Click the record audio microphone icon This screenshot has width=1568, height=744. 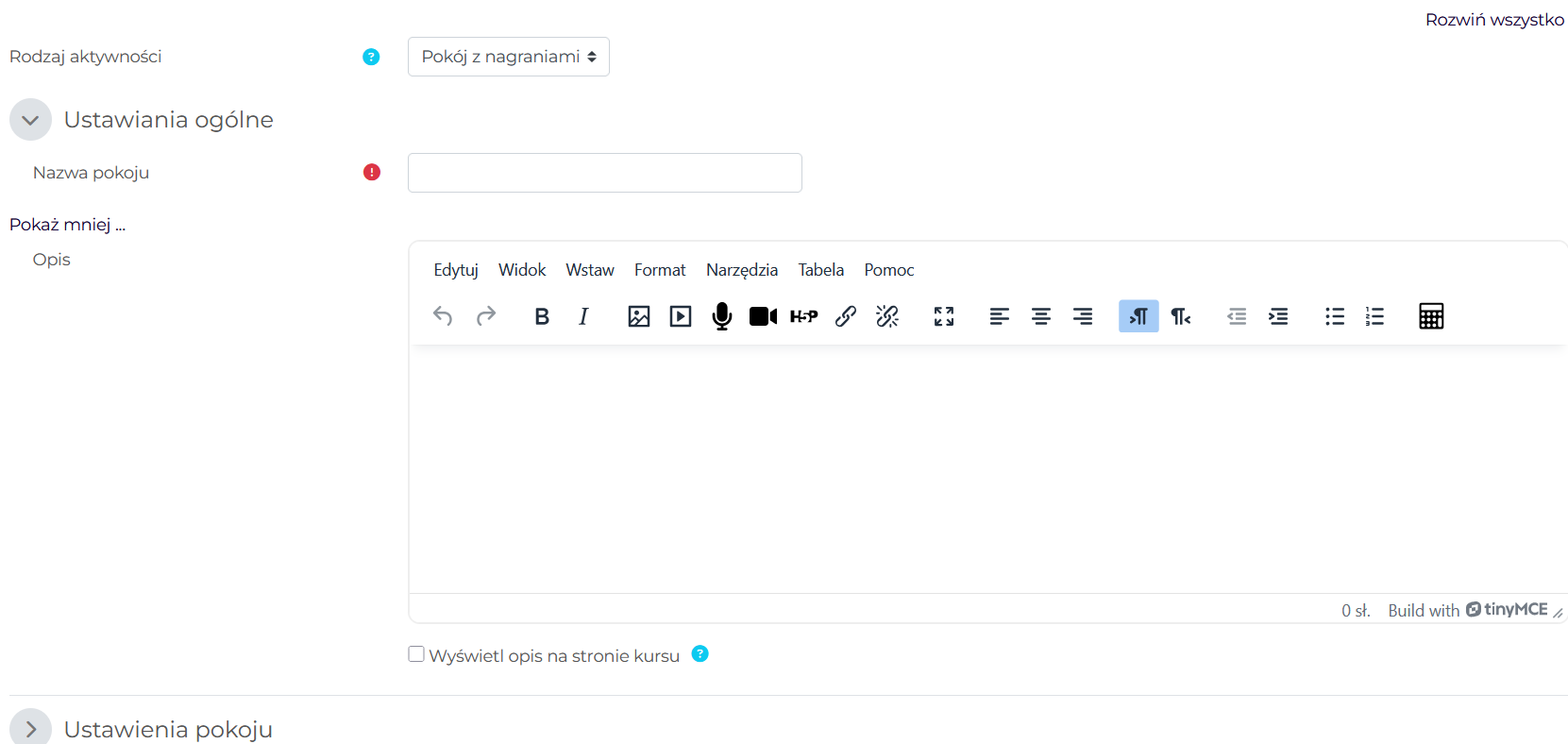click(x=722, y=316)
